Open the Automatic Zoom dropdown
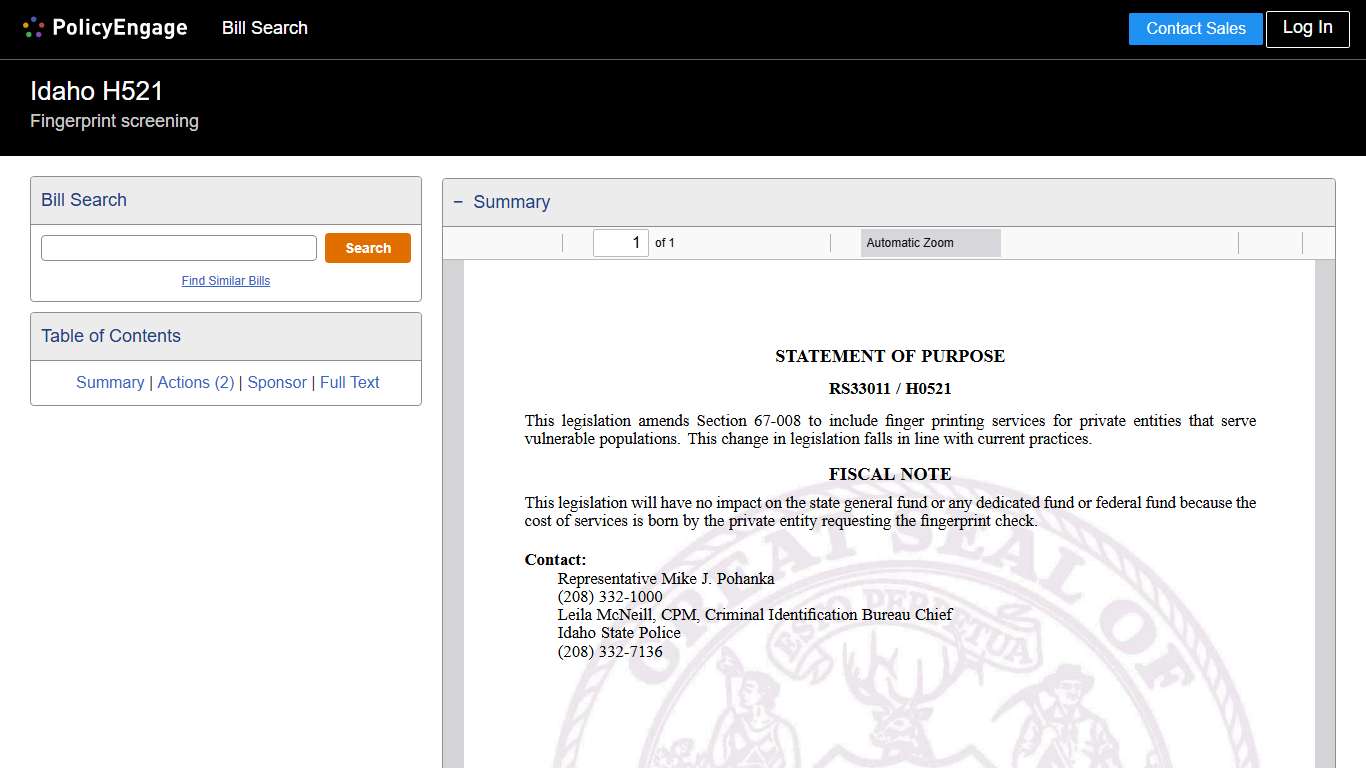Viewport: 1366px width, 768px height. 930,242
